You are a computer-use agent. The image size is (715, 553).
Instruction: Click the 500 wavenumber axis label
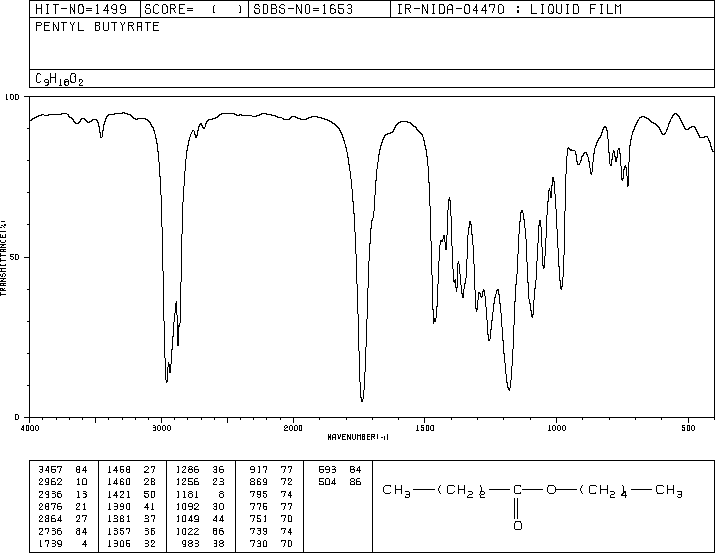pyautogui.click(x=688, y=428)
